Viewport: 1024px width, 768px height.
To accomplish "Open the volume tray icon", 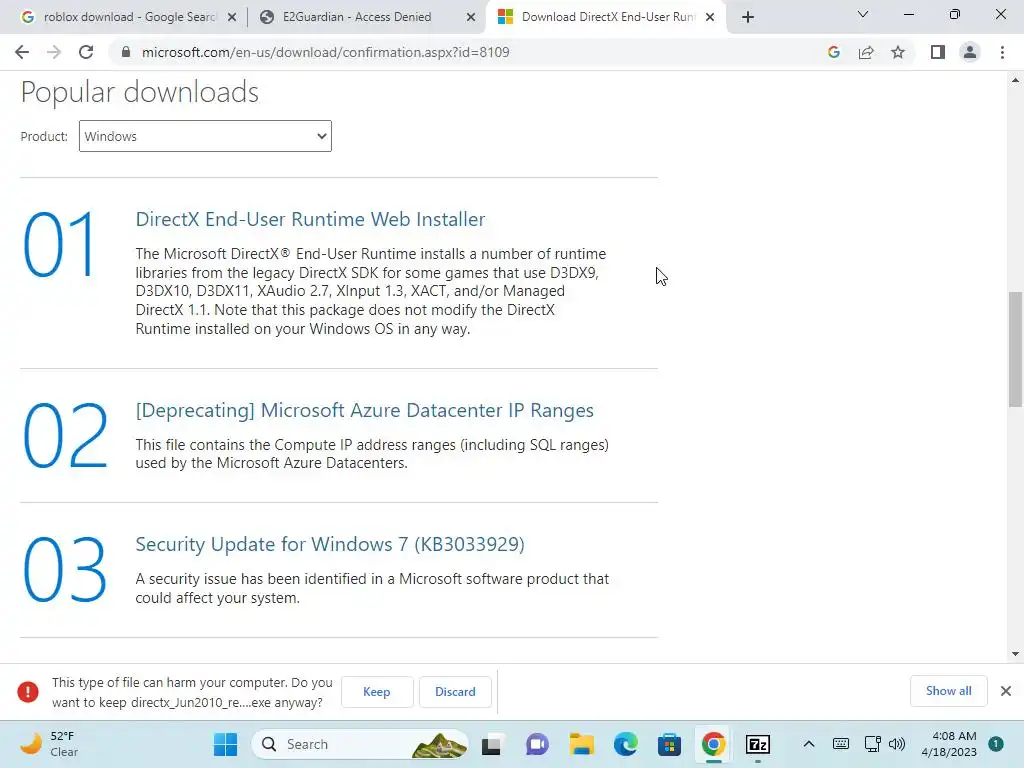I will coord(897,744).
